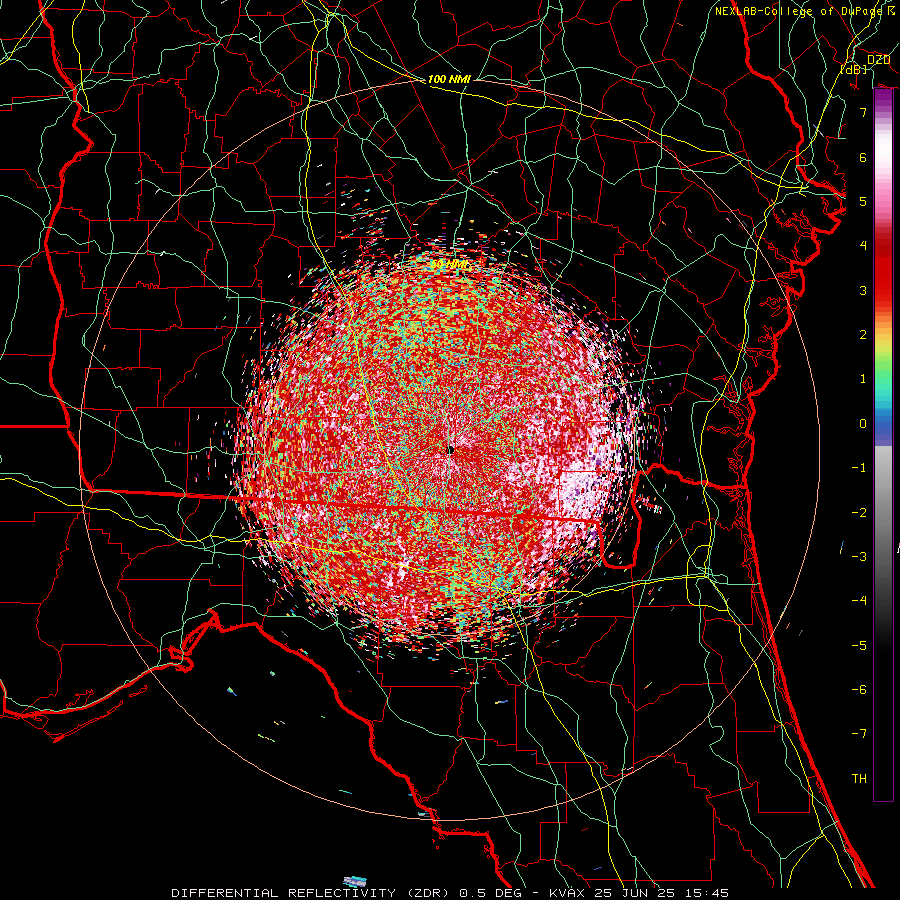Select the scale value "-6"
Image resolution: width=900 pixels, height=900 pixels.
(859, 689)
